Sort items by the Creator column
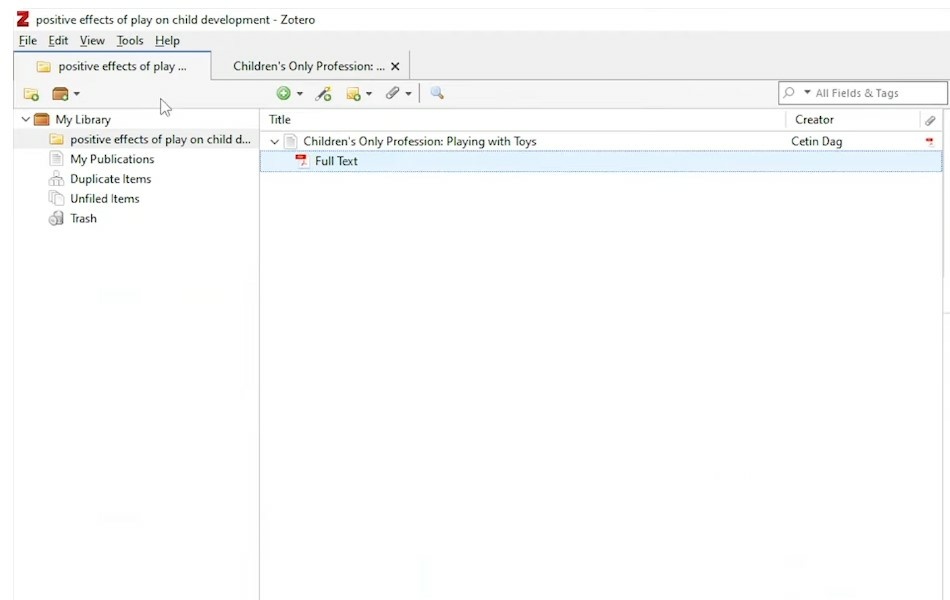The height and width of the screenshot is (600, 950). (x=814, y=120)
